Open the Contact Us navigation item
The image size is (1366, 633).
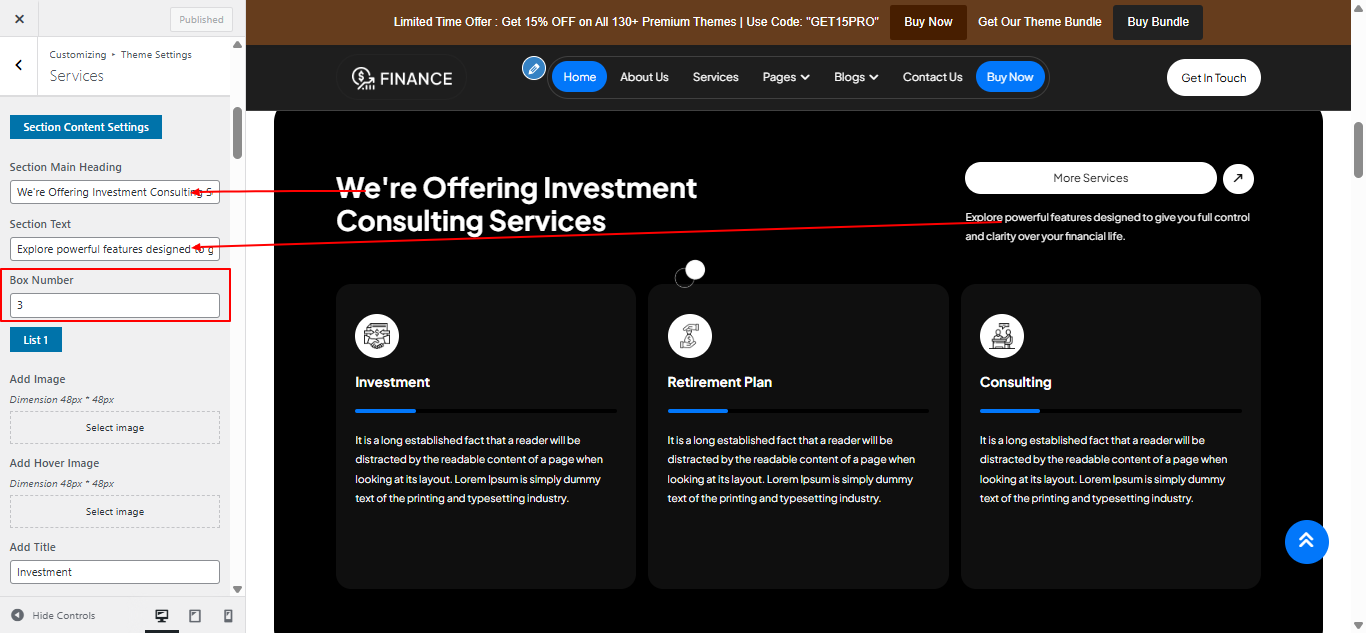point(932,77)
